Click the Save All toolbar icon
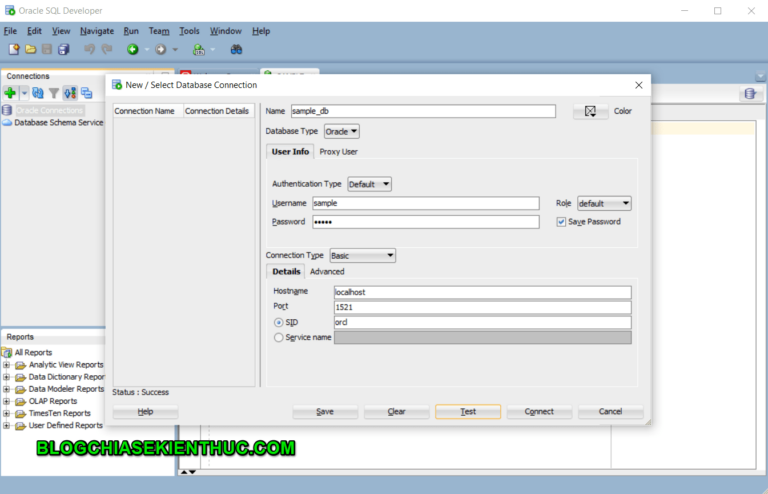The image size is (768, 494). tap(64, 49)
